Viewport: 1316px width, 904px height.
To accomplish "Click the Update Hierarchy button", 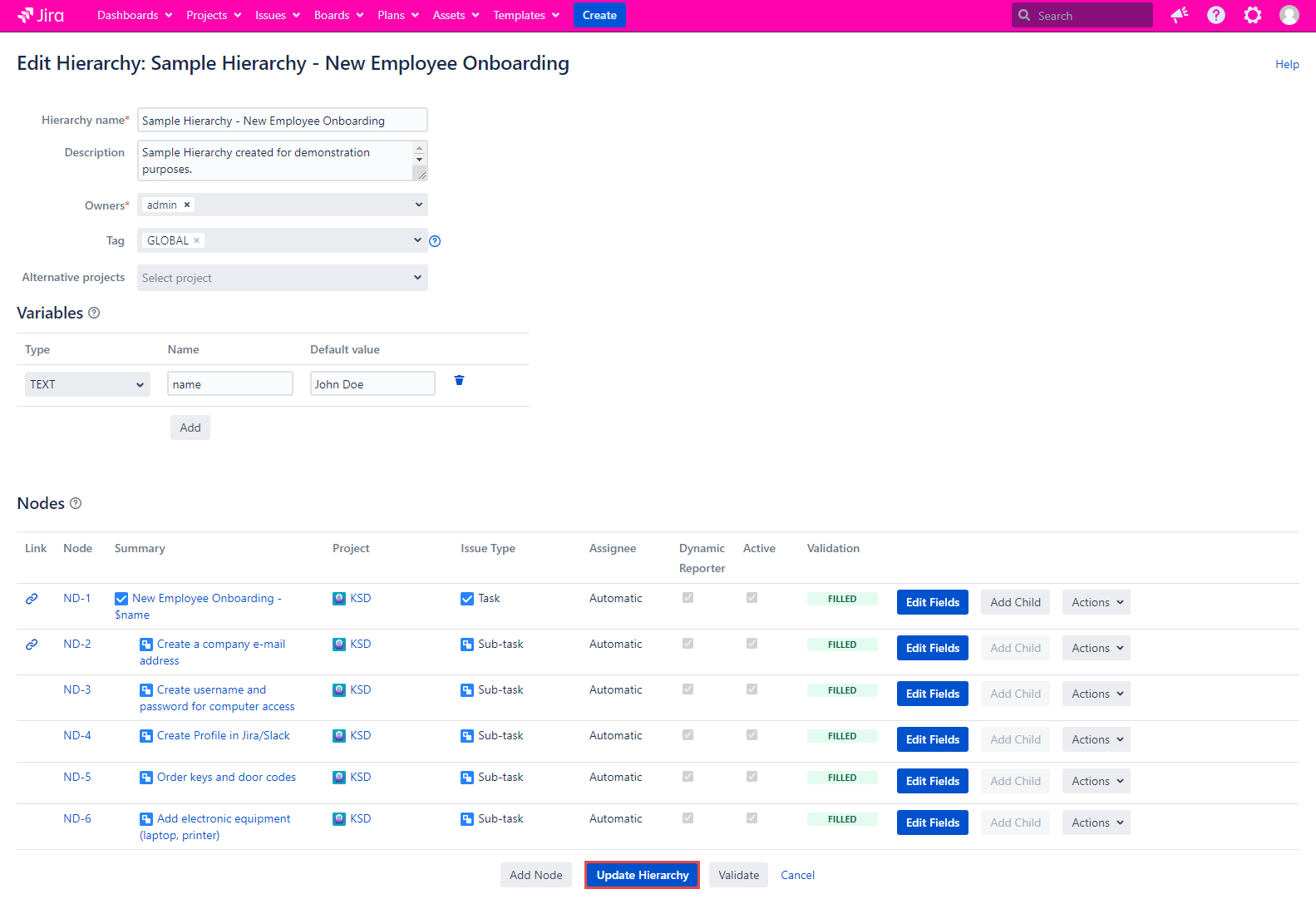I will coord(642,875).
